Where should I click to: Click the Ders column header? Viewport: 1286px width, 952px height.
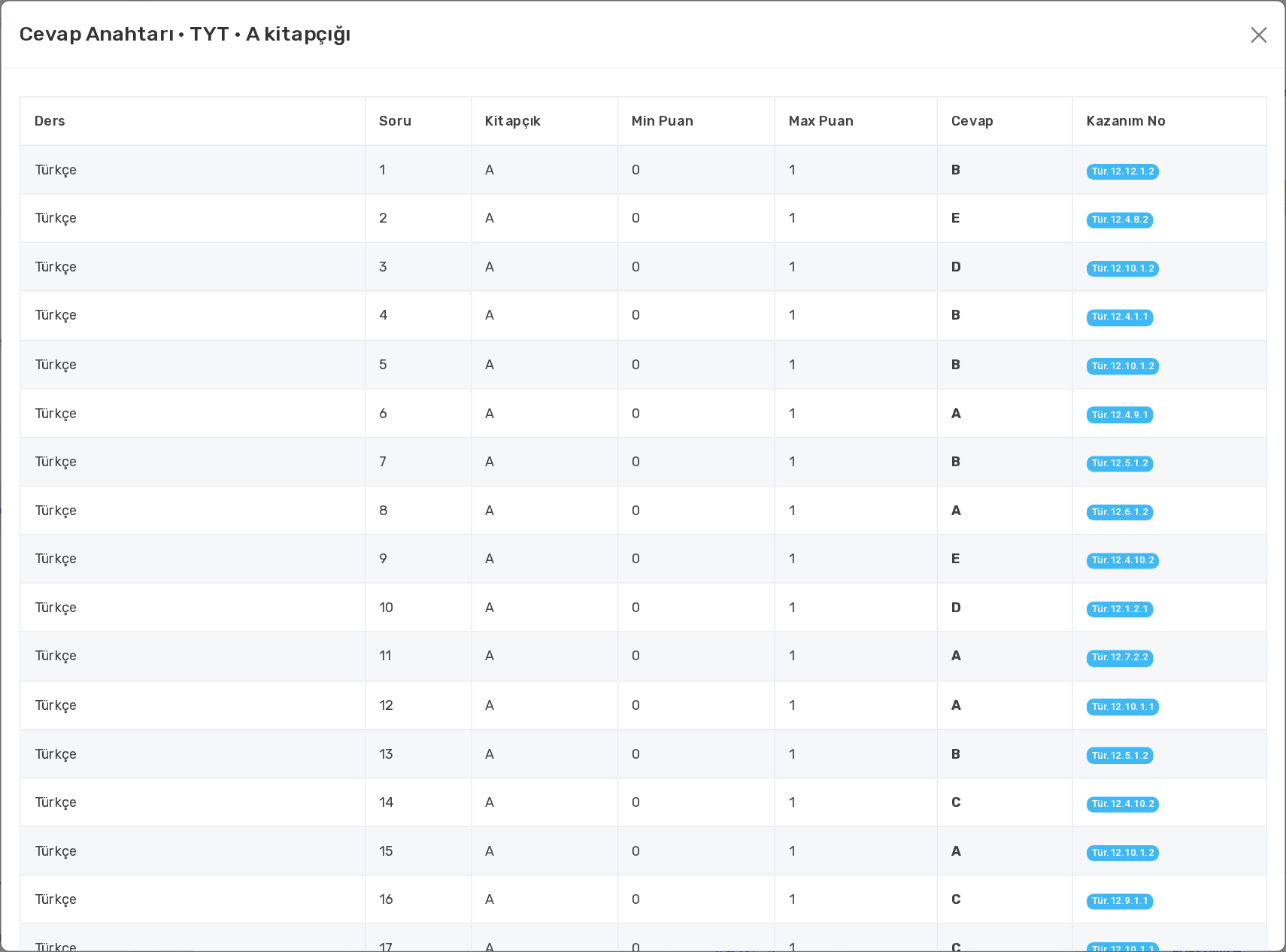(x=50, y=121)
